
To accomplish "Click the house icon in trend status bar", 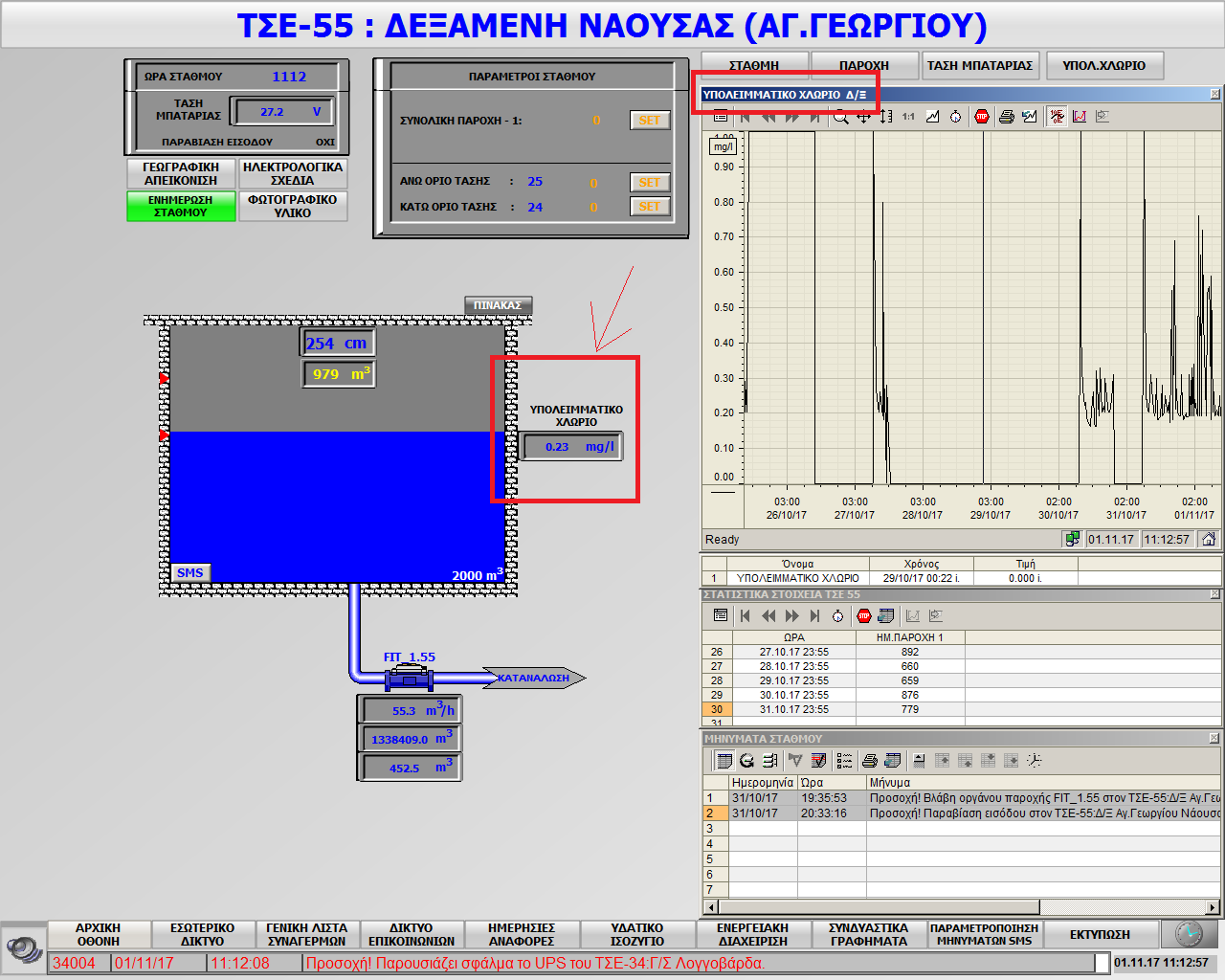I will 1209,540.
